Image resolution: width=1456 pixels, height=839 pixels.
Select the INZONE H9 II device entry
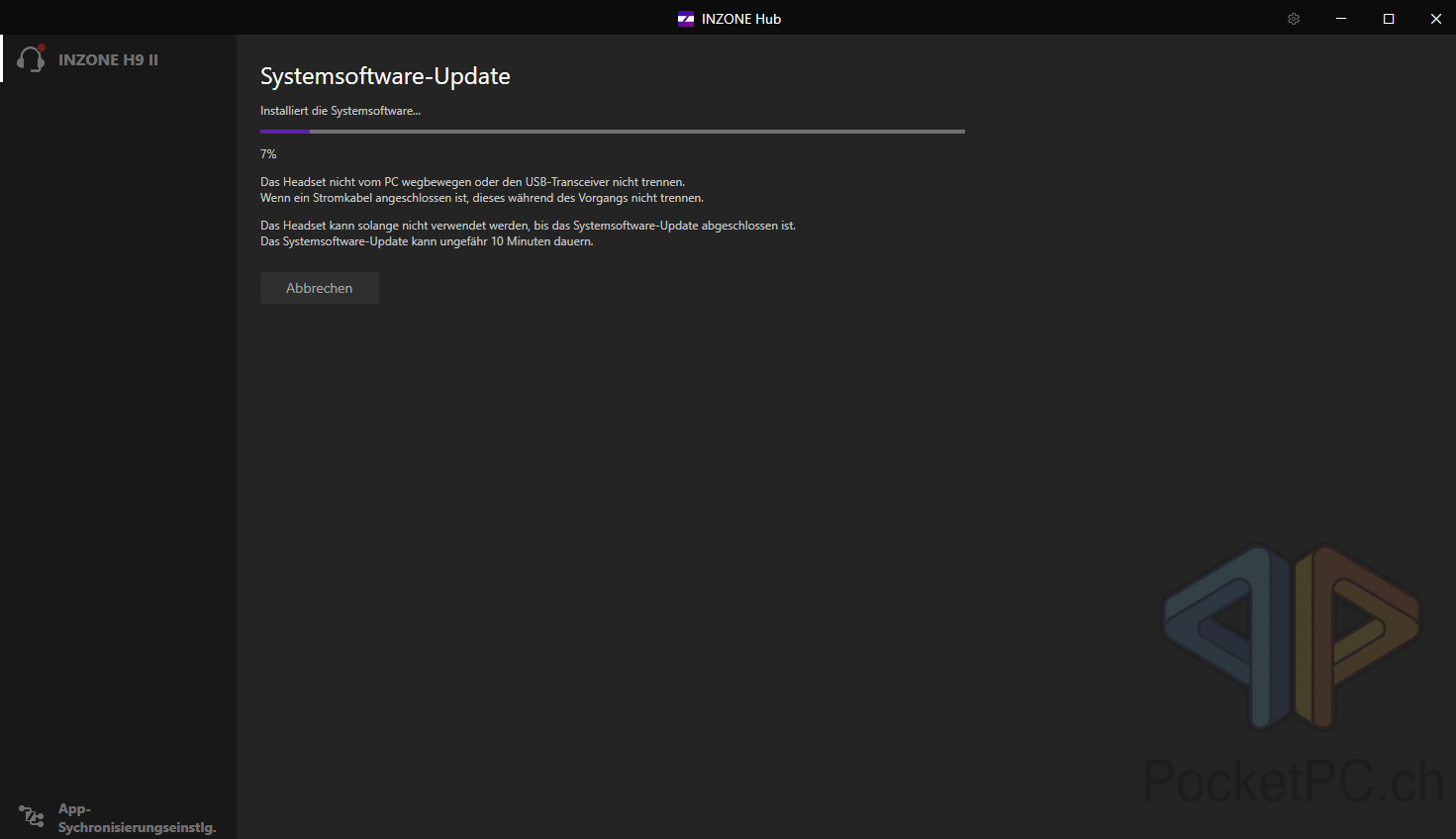click(108, 60)
